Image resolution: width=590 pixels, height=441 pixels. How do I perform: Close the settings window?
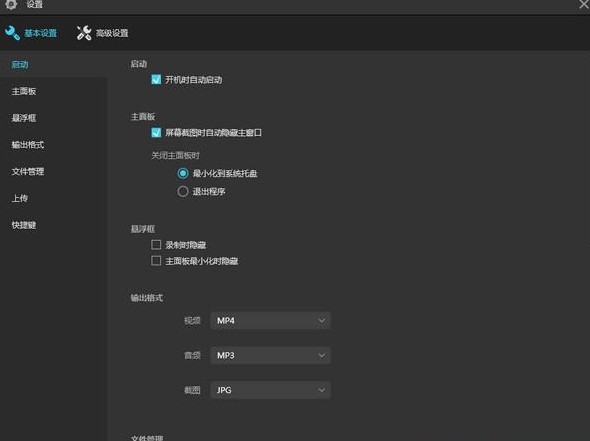click(x=584, y=4)
